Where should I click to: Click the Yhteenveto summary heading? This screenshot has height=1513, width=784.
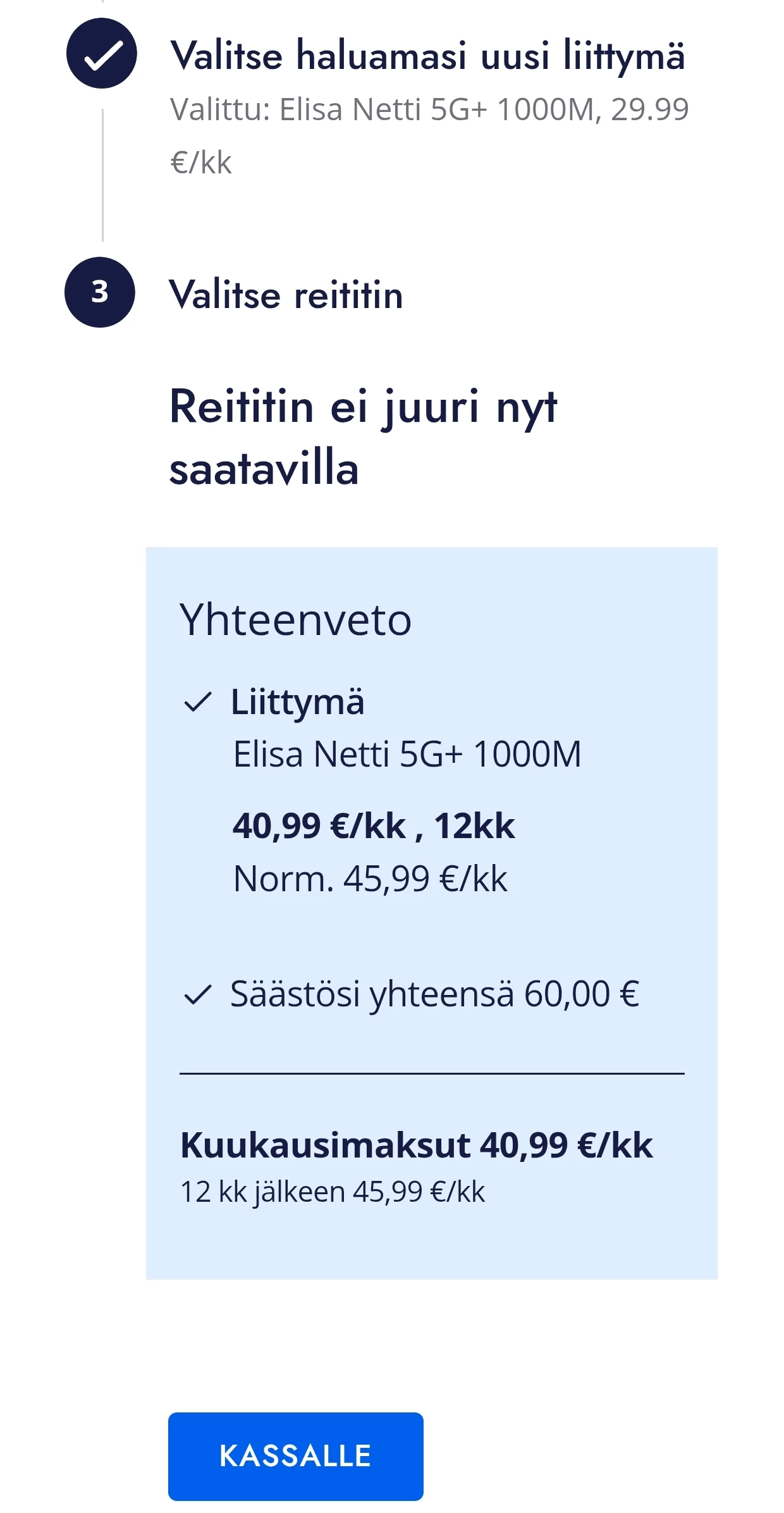tap(295, 620)
